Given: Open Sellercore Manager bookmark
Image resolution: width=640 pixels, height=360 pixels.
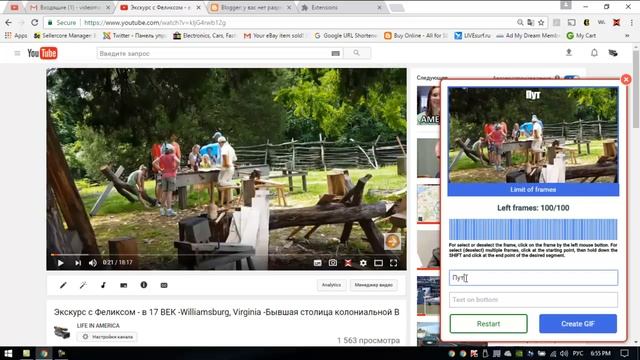Looking at the screenshot, I should point(64,36).
